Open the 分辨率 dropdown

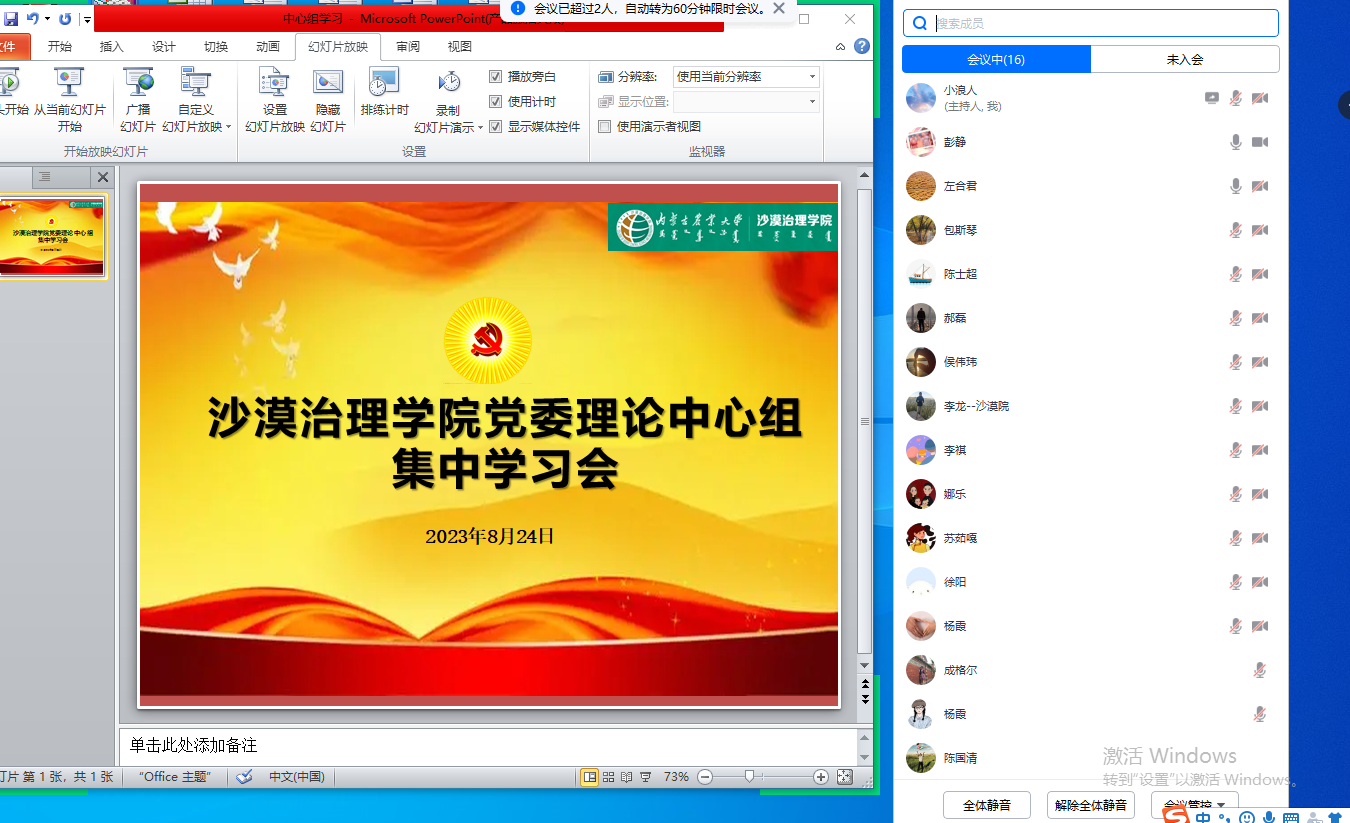point(811,76)
